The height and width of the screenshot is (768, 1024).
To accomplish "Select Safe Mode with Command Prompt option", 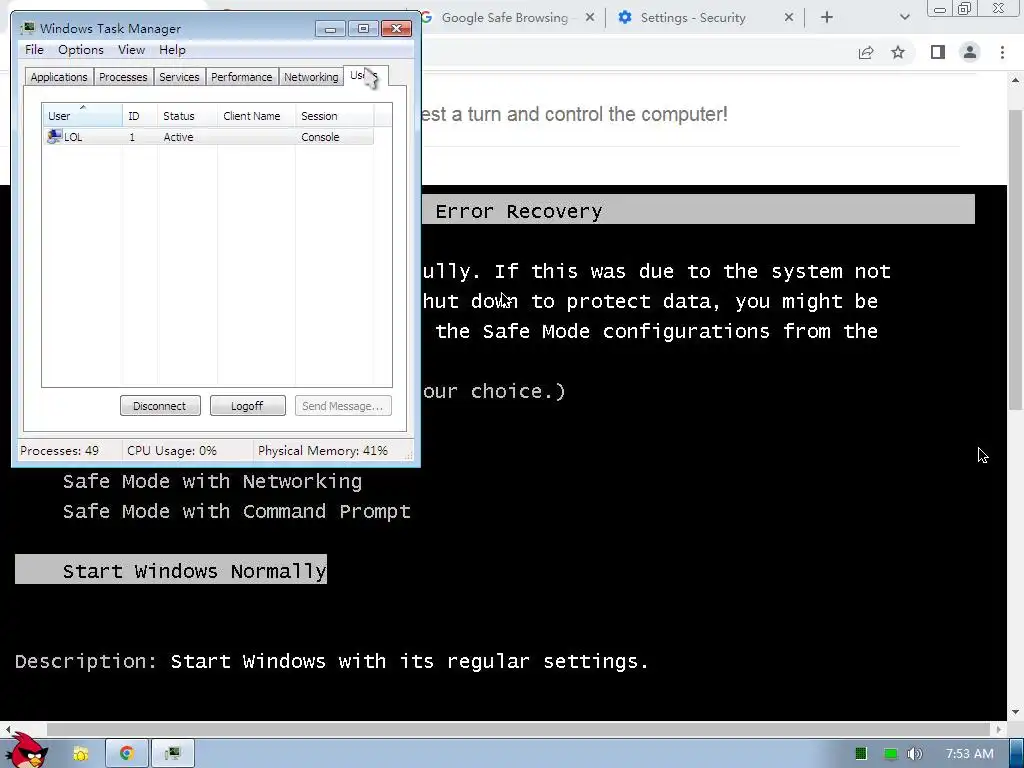I will [x=236, y=511].
